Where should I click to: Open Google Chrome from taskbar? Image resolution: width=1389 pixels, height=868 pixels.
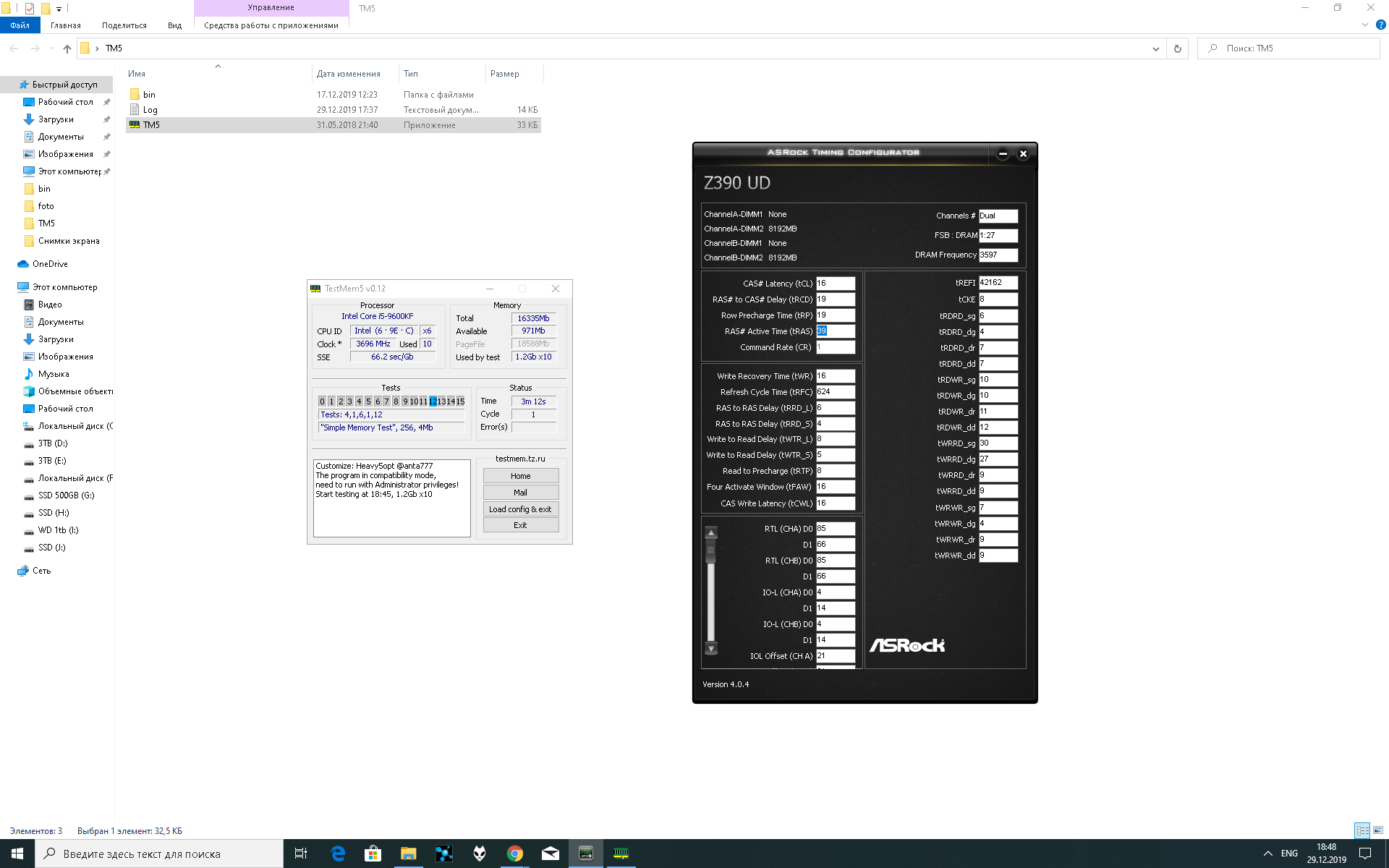pos(514,854)
